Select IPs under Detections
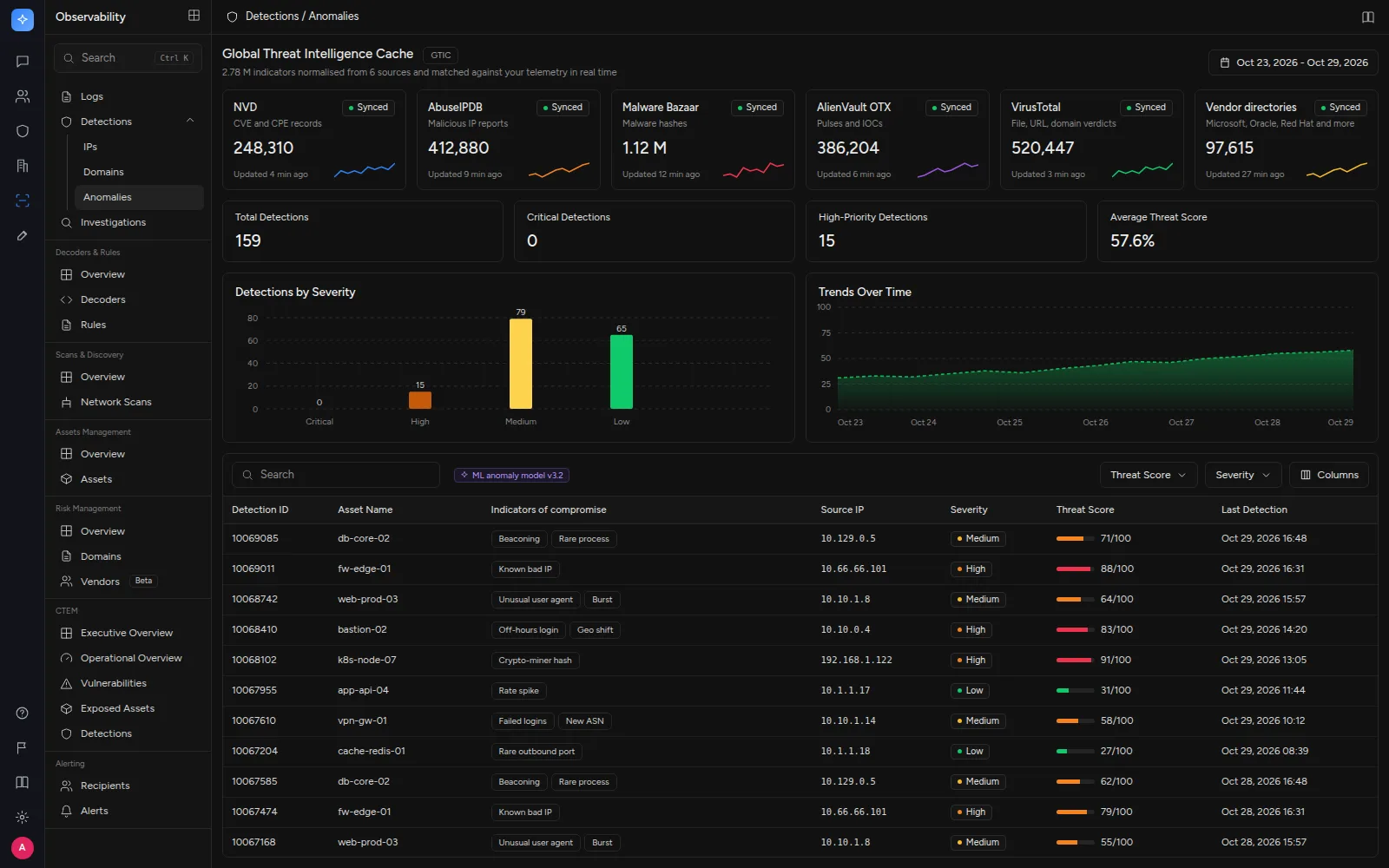The height and width of the screenshot is (868, 1389). (139, 147)
